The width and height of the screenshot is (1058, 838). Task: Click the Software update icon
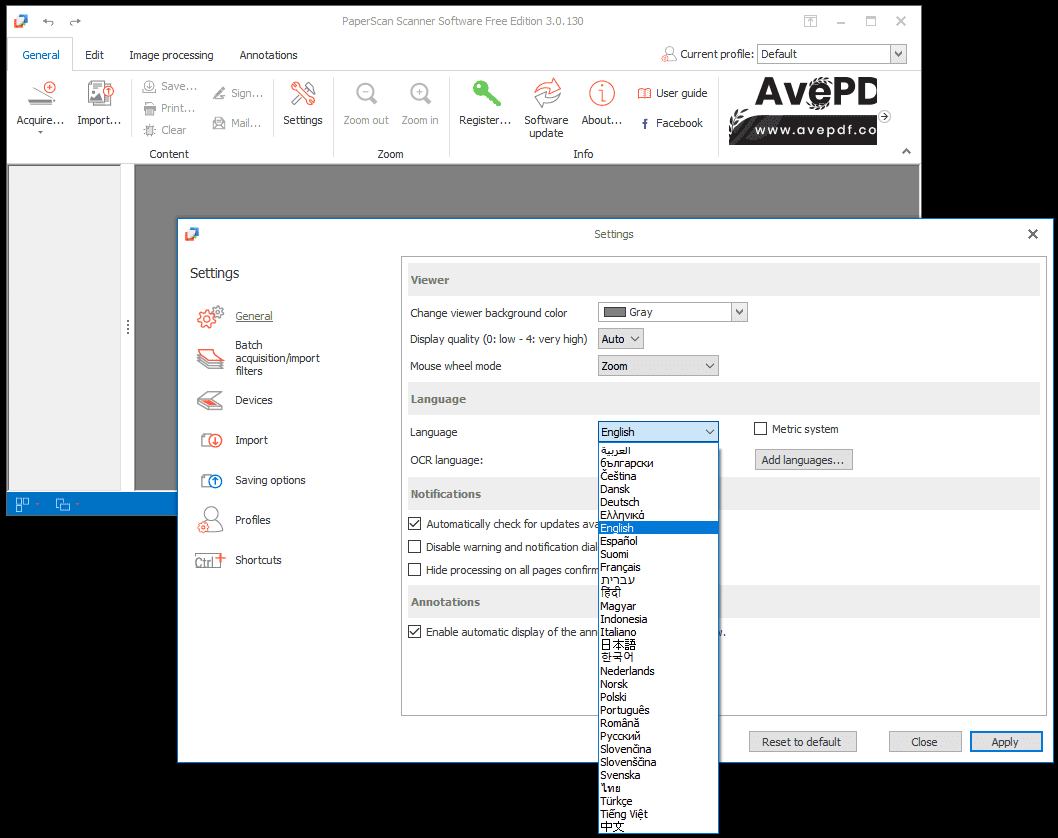tap(547, 93)
